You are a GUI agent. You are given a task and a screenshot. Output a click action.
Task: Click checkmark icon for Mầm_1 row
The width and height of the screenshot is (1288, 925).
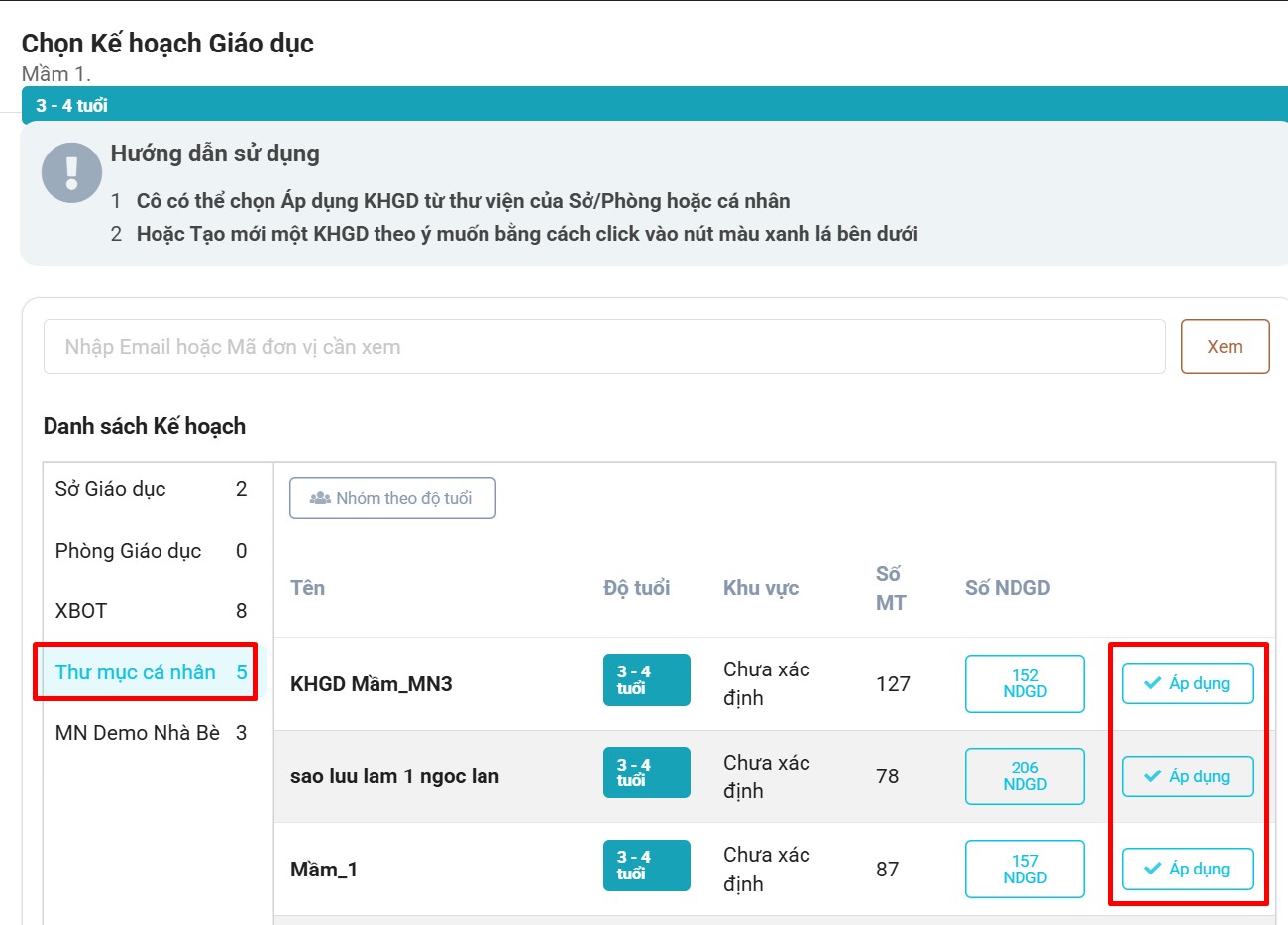pyautogui.click(x=1152, y=869)
